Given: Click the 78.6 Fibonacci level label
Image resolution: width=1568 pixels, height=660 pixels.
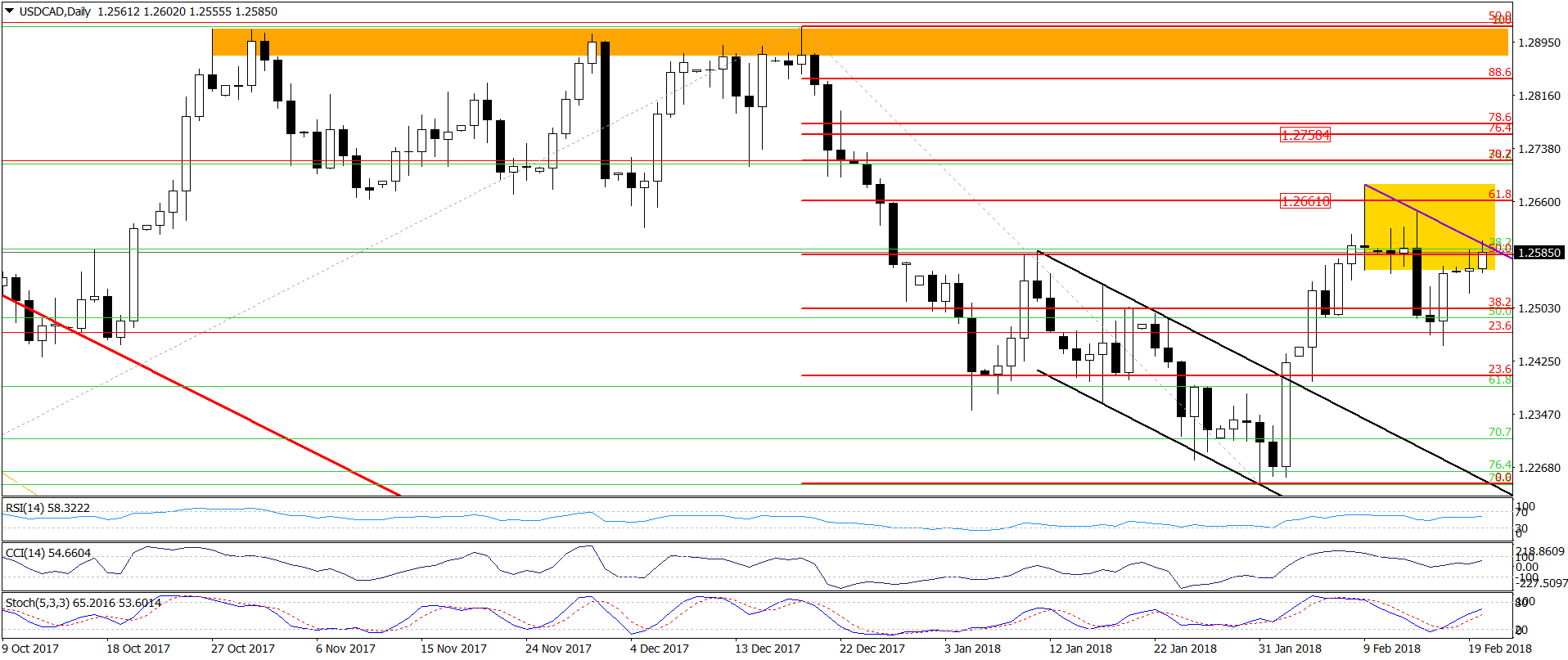Looking at the screenshot, I should pos(1499,117).
